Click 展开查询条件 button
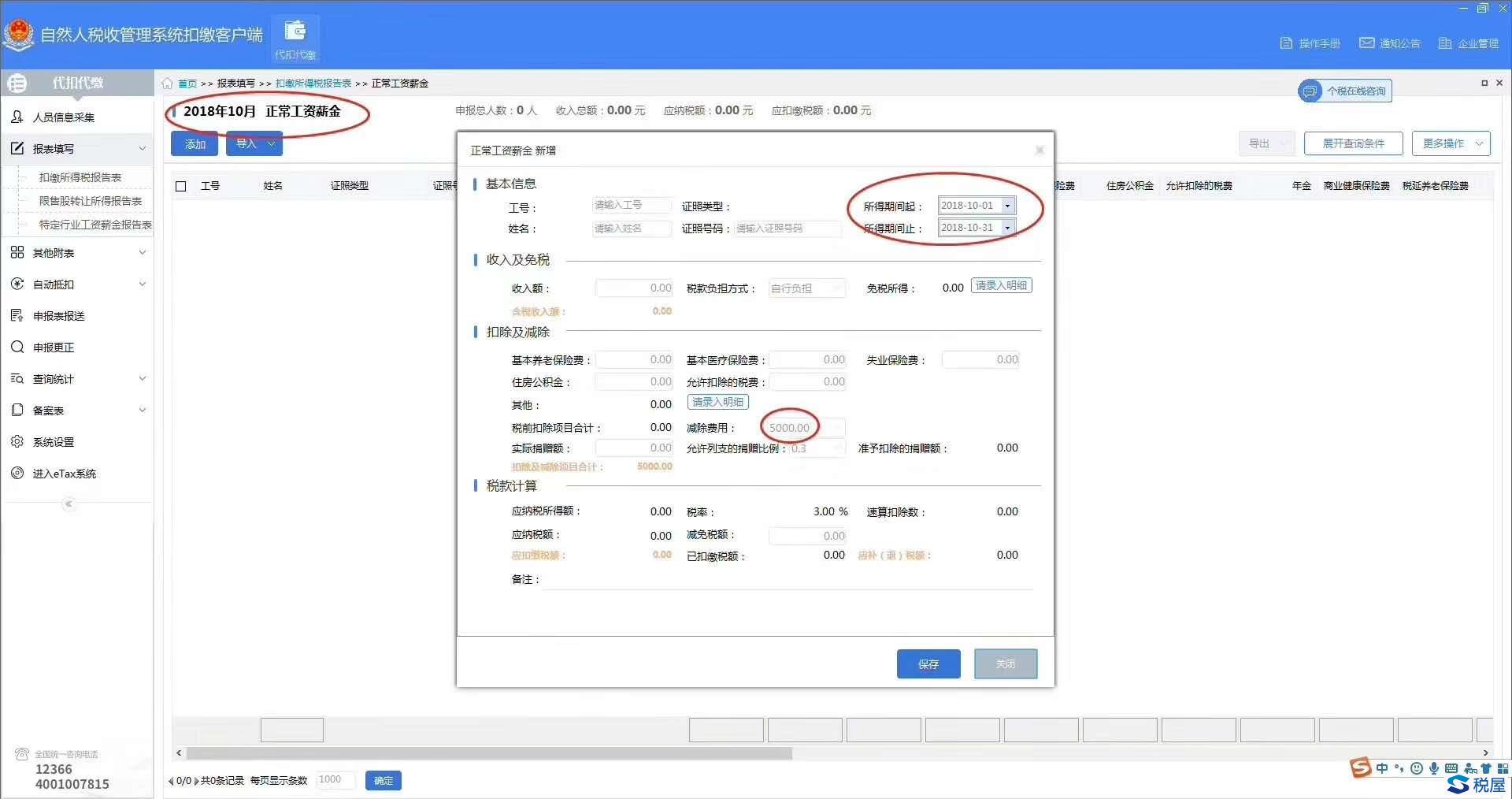This screenshot has width=1512, height=799. 1353,143
